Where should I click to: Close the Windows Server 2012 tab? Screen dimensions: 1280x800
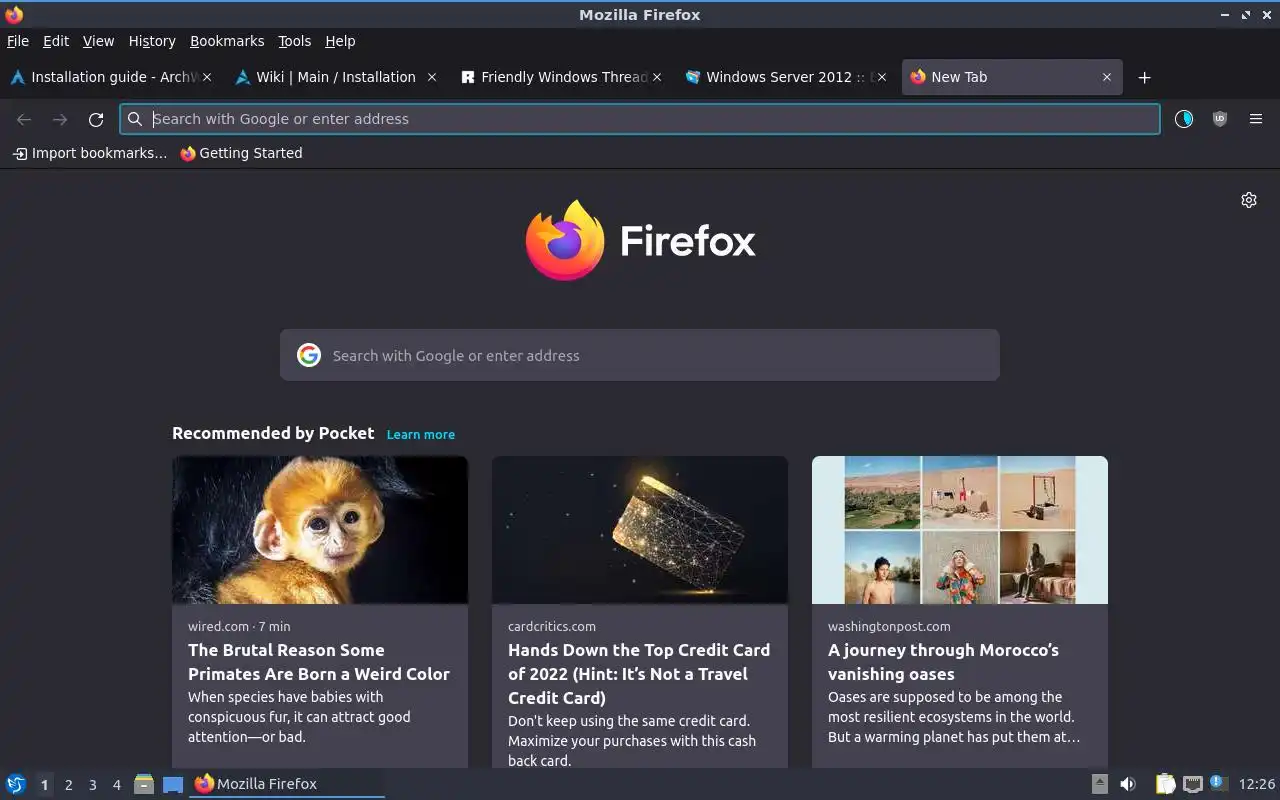[882, 77]
